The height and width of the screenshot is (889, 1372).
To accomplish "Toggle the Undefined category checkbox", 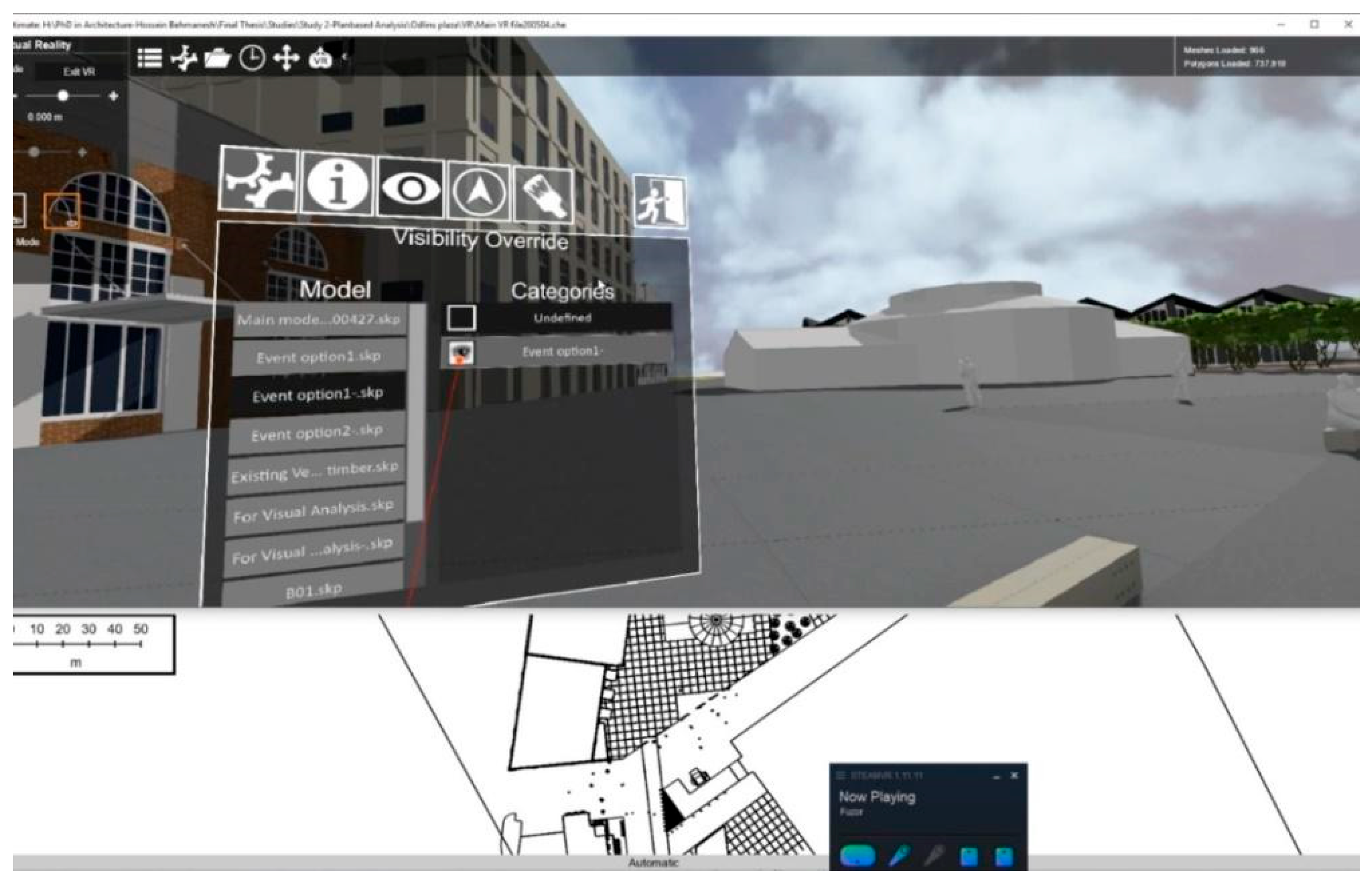I will coord(461,318).
